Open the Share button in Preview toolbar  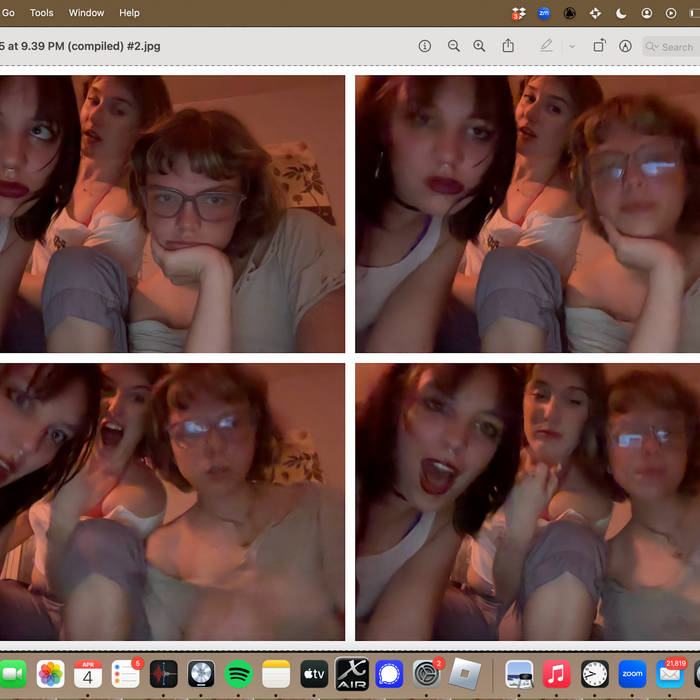point(508,46)
